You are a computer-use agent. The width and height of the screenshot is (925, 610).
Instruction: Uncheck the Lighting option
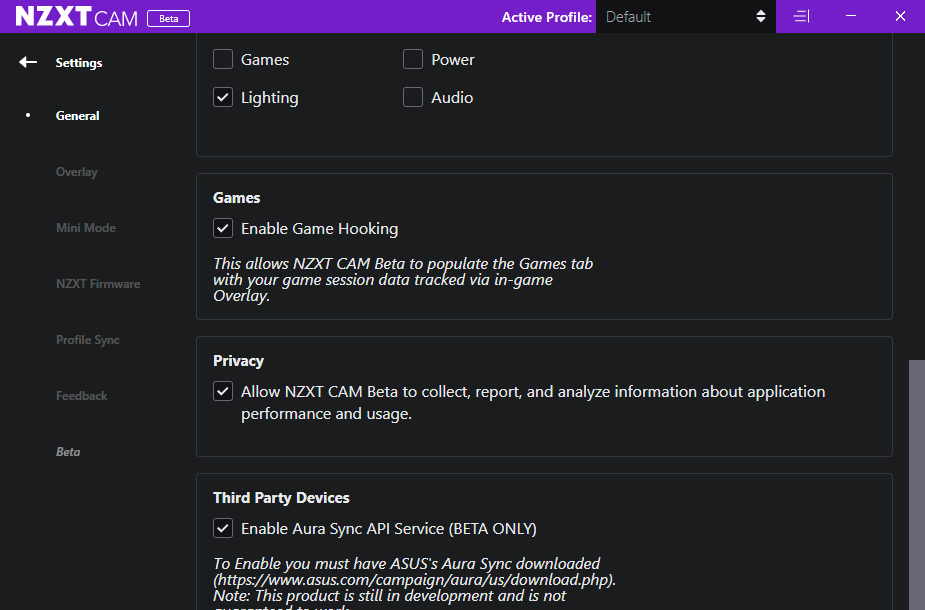(222, 97)
